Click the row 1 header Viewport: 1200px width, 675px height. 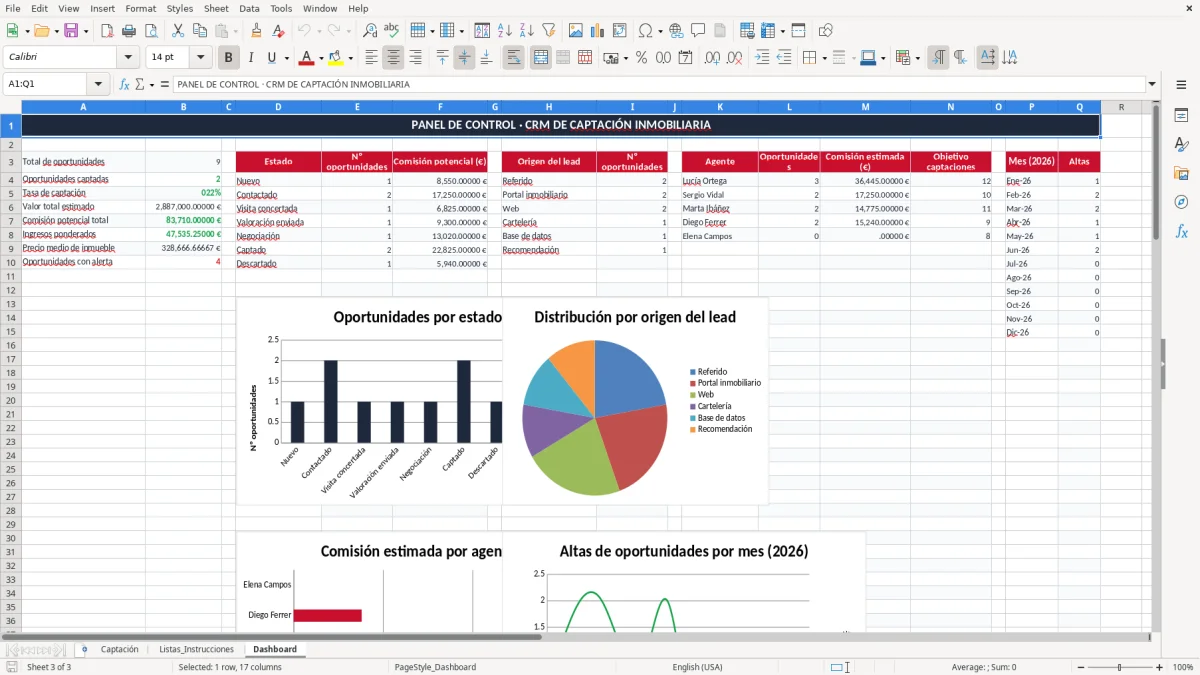coord(10,125)
